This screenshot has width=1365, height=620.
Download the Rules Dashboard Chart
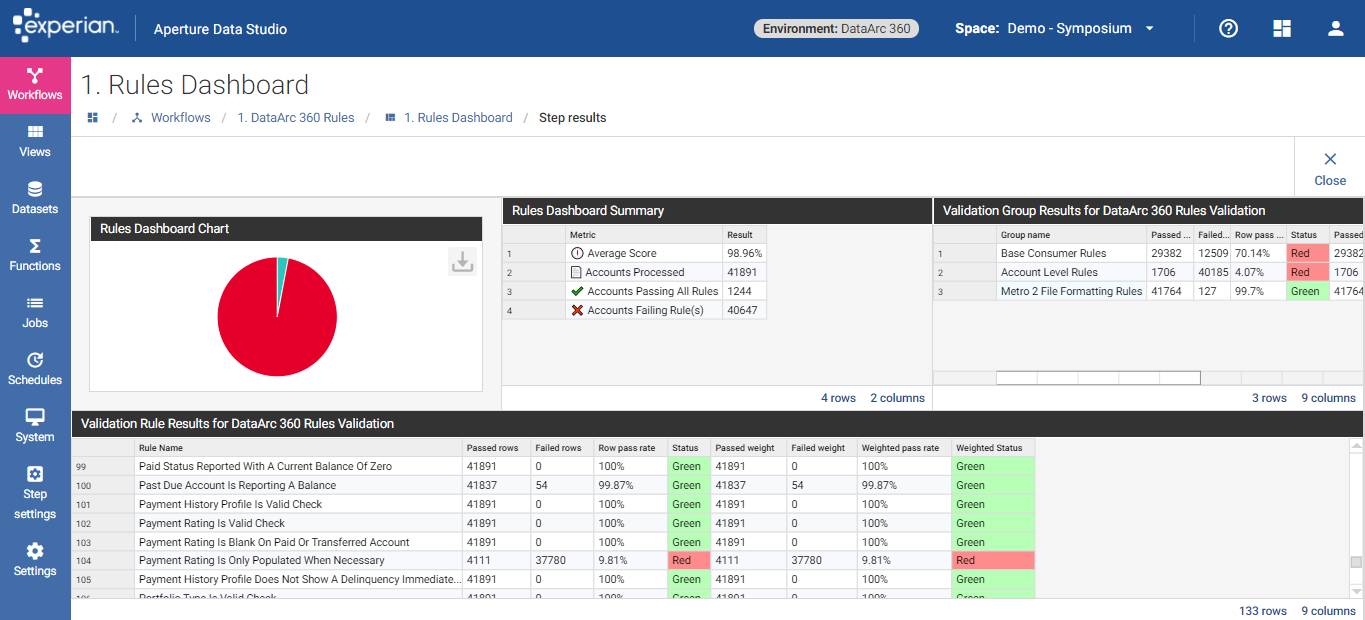click(x=462, y=262)
